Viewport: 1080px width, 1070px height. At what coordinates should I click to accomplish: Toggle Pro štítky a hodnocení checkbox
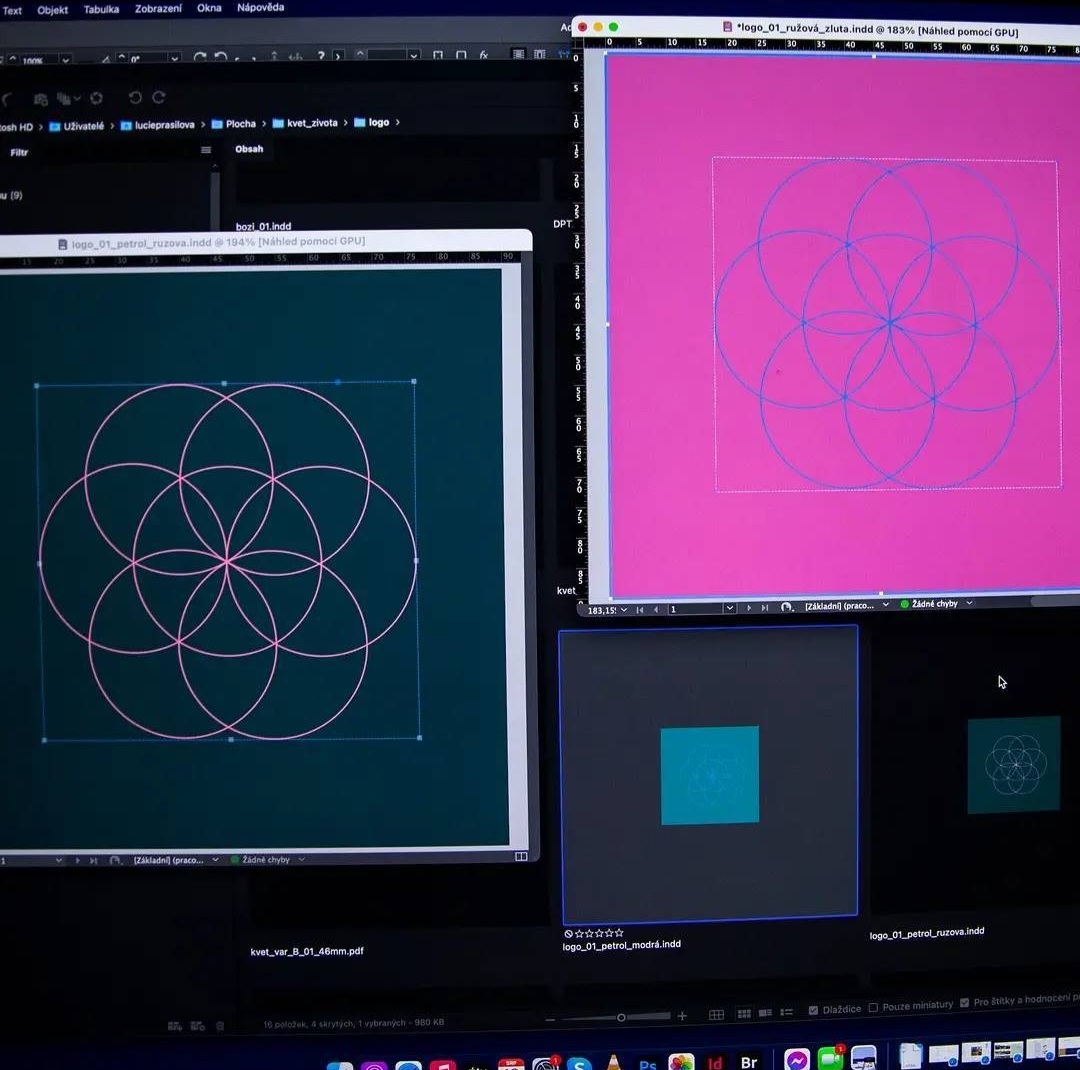tap(964, 1003)
